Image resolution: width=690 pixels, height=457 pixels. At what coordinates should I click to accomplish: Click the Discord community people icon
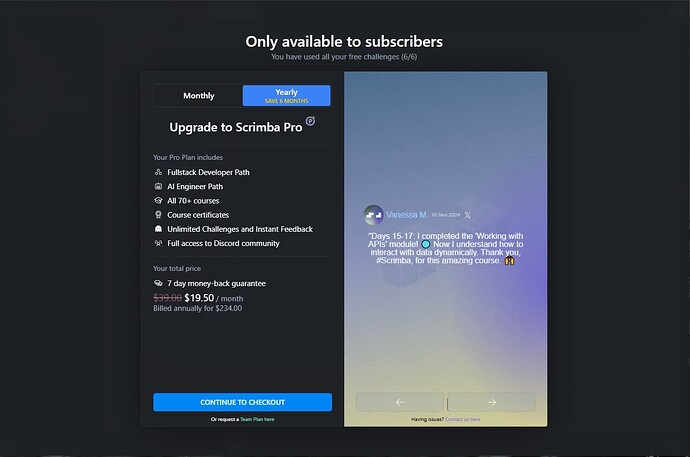tap(158, 243)
